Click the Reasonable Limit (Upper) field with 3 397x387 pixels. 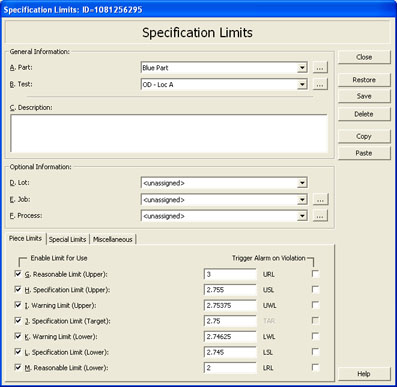230,274
